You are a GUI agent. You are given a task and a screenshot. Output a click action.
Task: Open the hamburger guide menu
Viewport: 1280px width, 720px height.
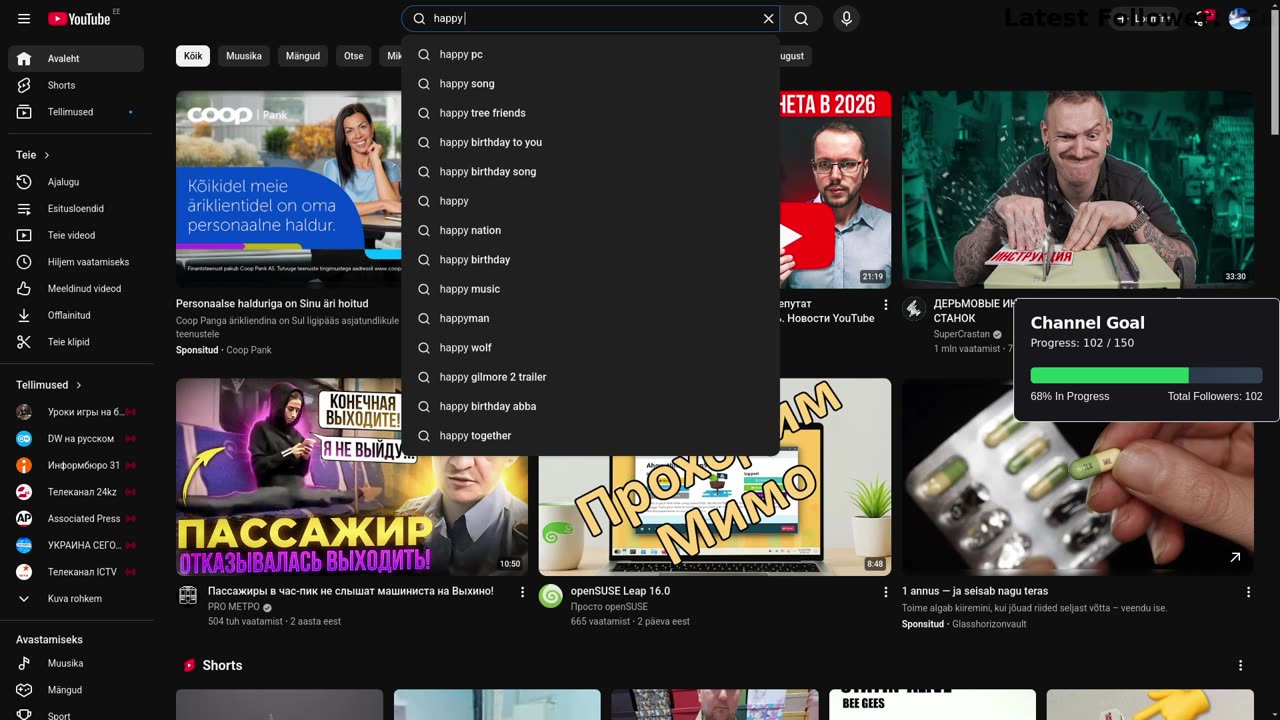click(x=24, y=19)
